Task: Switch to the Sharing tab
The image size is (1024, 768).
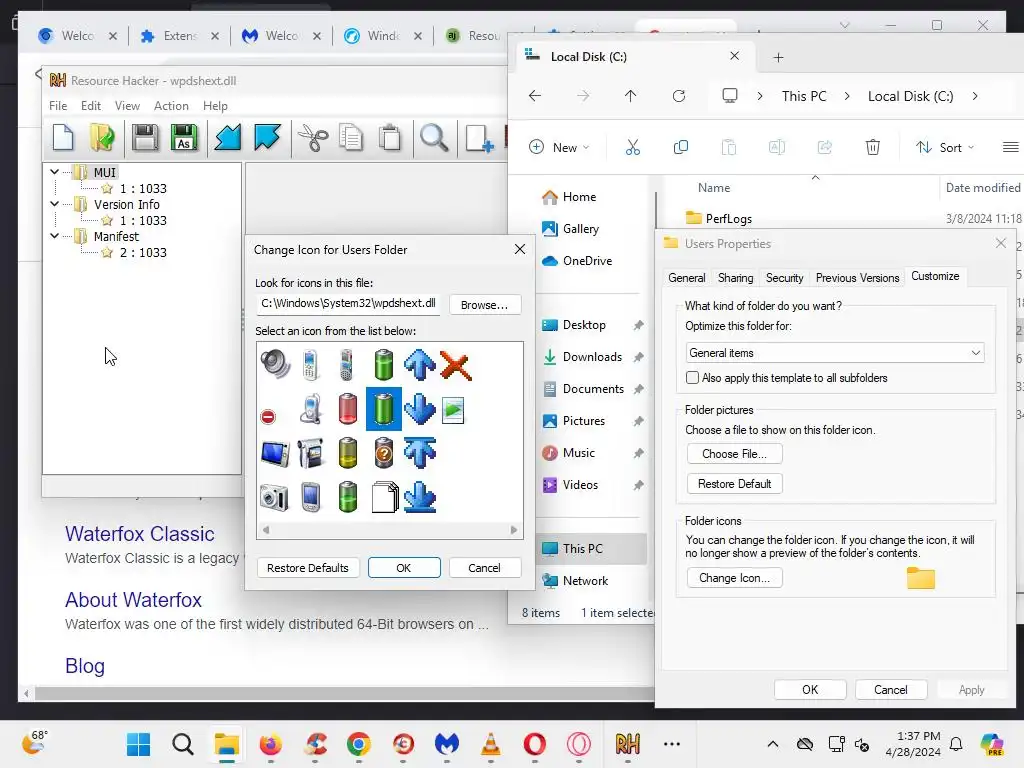Action: (x=735, y=278)
